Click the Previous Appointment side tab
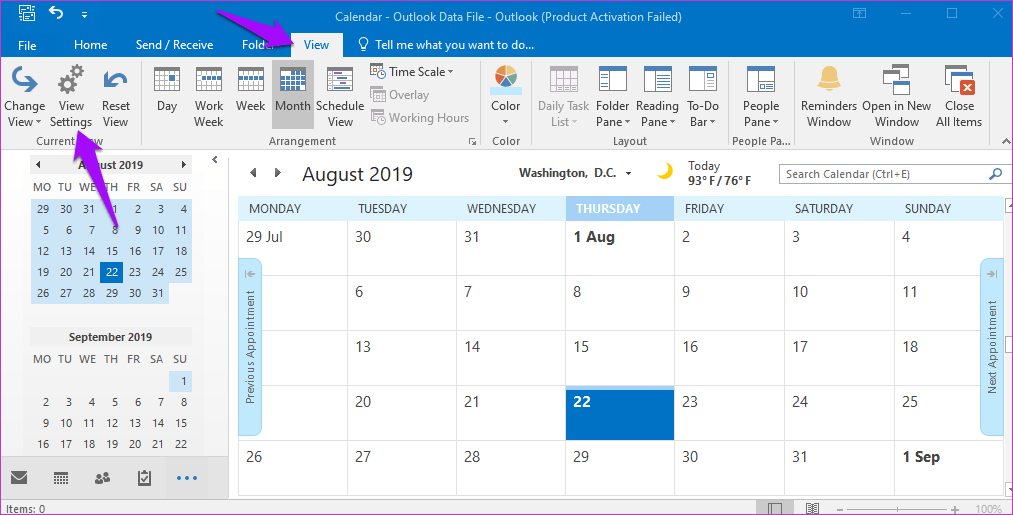Image resolution: width=1013 pixels, height=515 pixels. click(x=251, y=347)
